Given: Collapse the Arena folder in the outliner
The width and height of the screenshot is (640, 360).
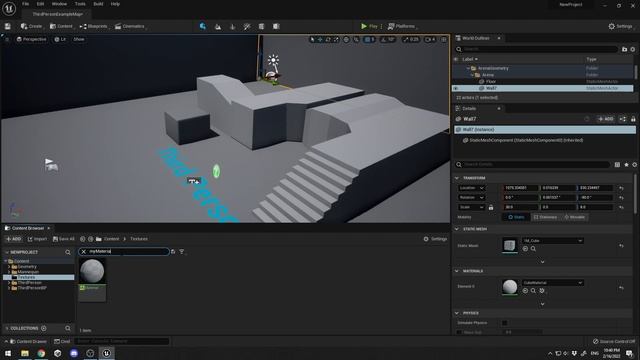Looking at the screenshot, I should click(x=472, y=75).
